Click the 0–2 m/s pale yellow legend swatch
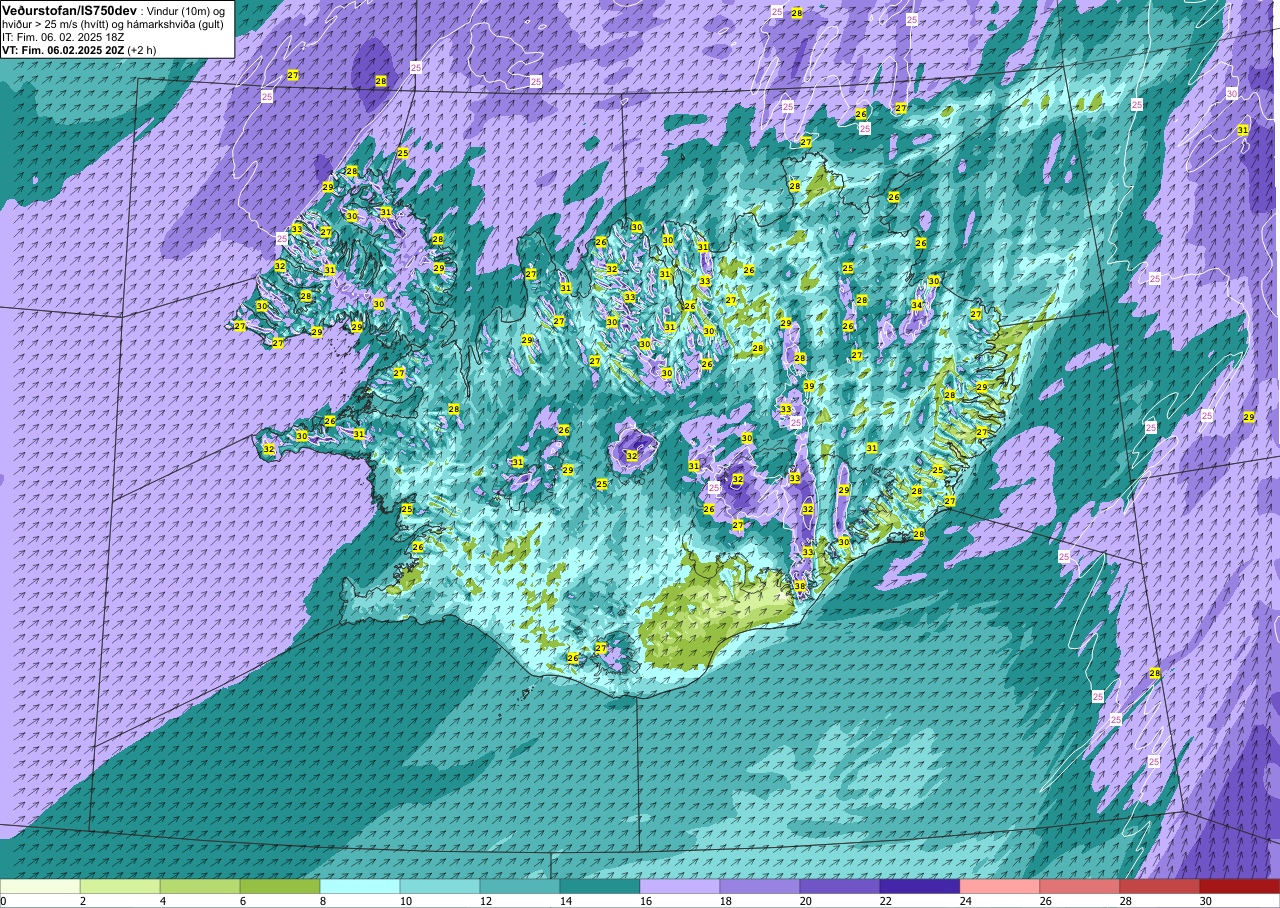The image size is (1280, 908). [40, 886]
